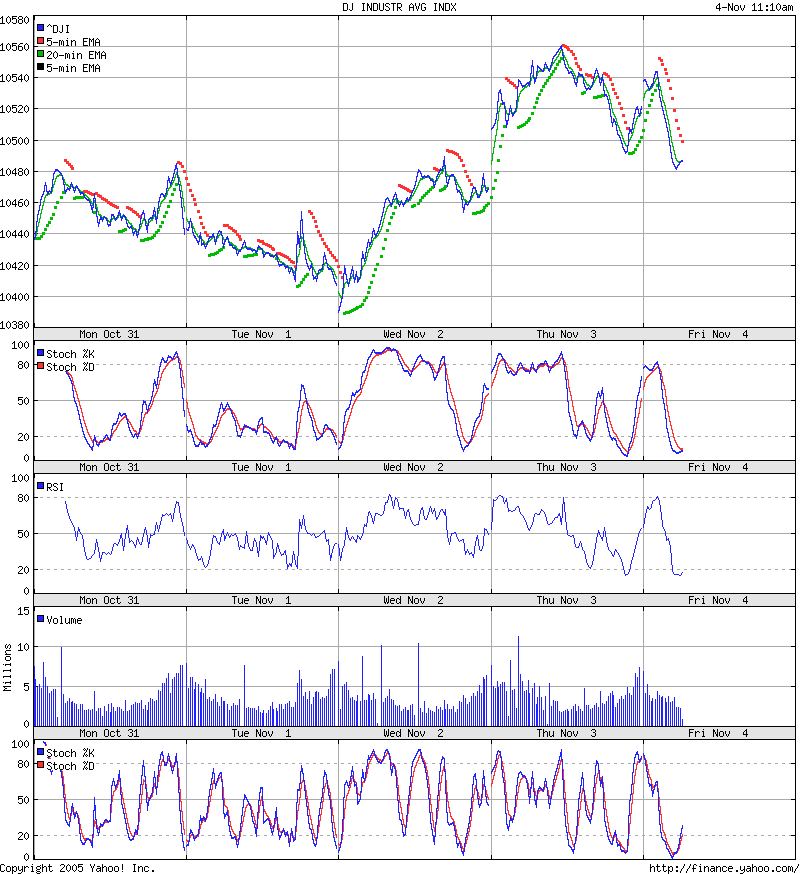
Task: Click 'Thu Nov 3' directly beneath the price chart
Action: point(566,334)
